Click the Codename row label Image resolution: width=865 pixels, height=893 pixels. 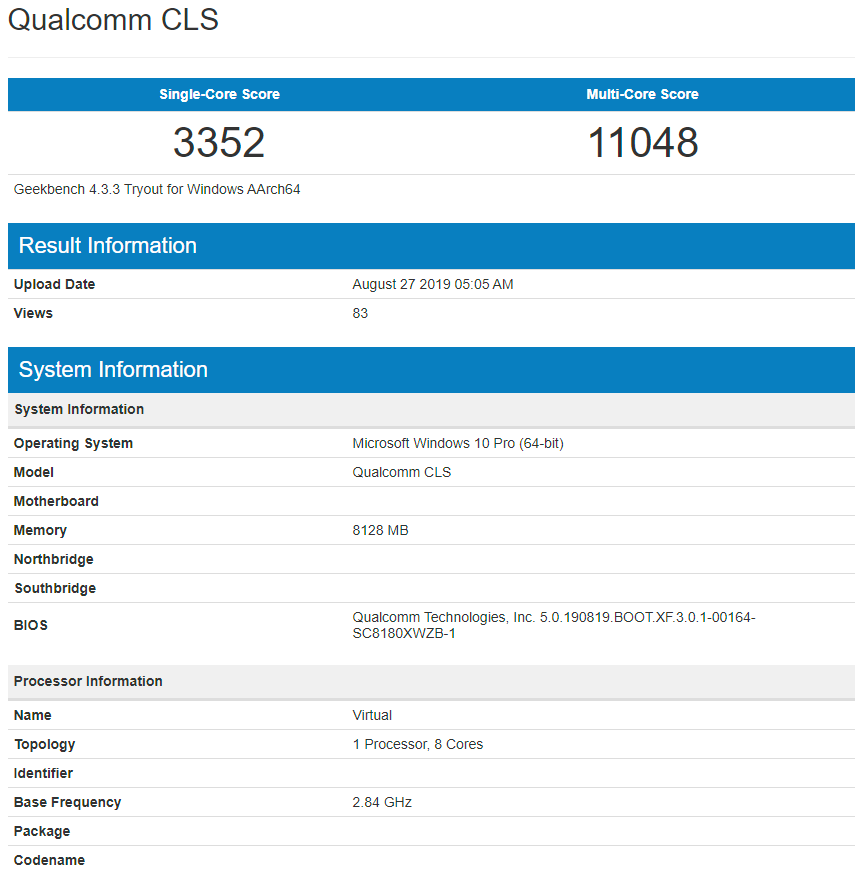click(49, 860)
